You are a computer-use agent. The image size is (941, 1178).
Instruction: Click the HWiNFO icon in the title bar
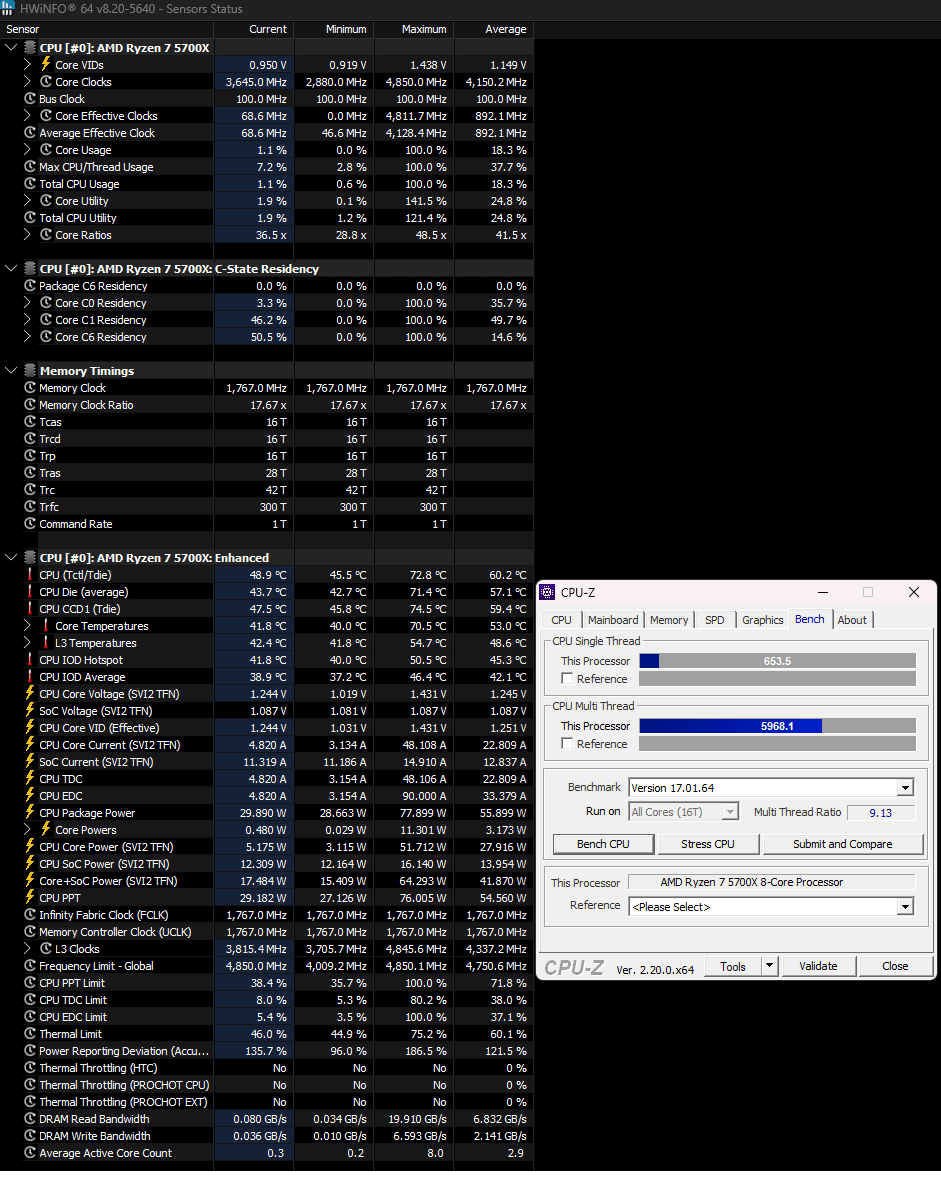tap(8, 8)
